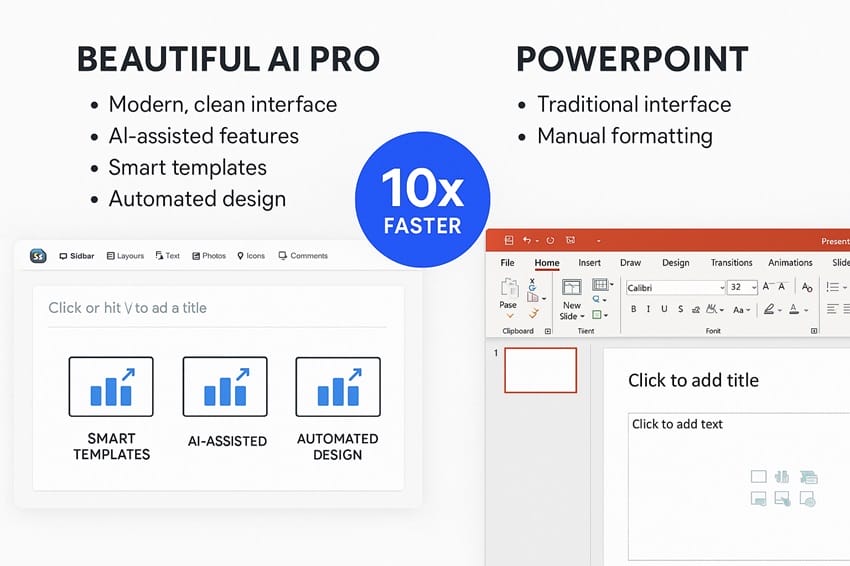Viewport: 850px width, 566px height.
Task: Open the Clipboard group dialog launcher
Action: [x=548, y=331]
